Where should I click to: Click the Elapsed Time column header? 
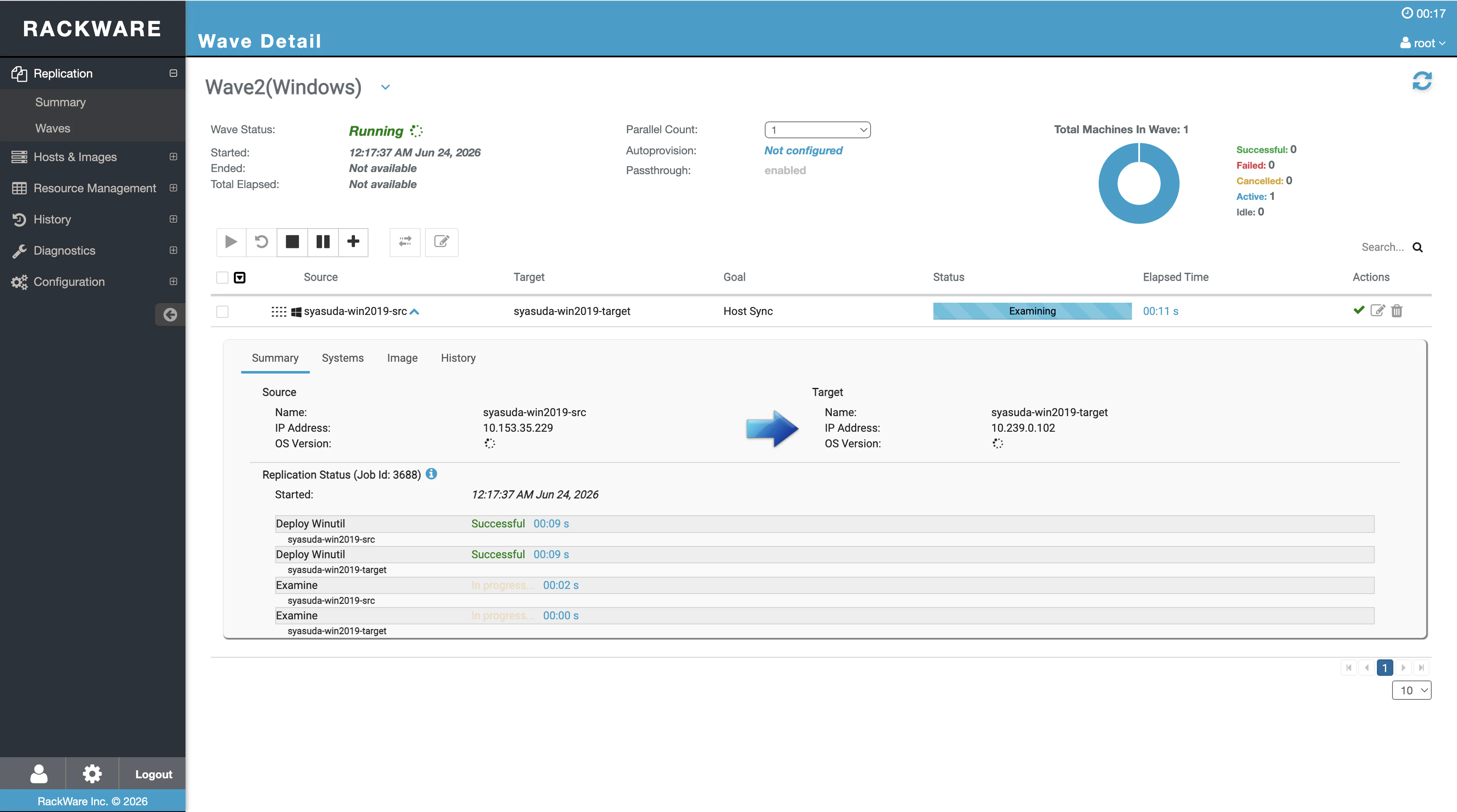[x=1175, y=277]
